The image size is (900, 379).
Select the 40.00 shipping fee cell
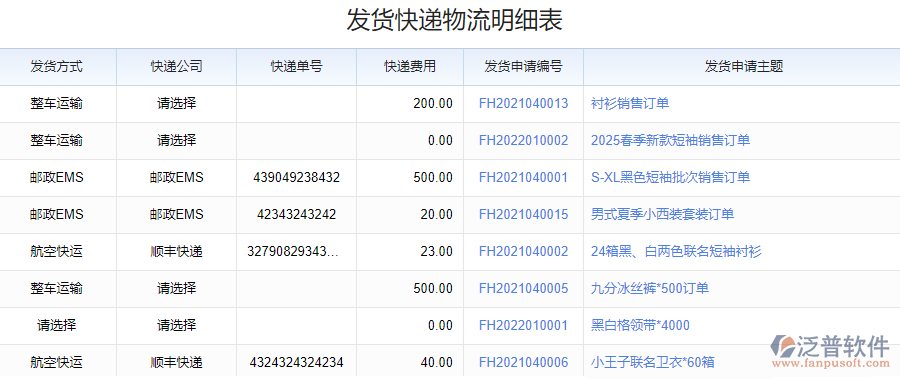[x=436, y=362]
